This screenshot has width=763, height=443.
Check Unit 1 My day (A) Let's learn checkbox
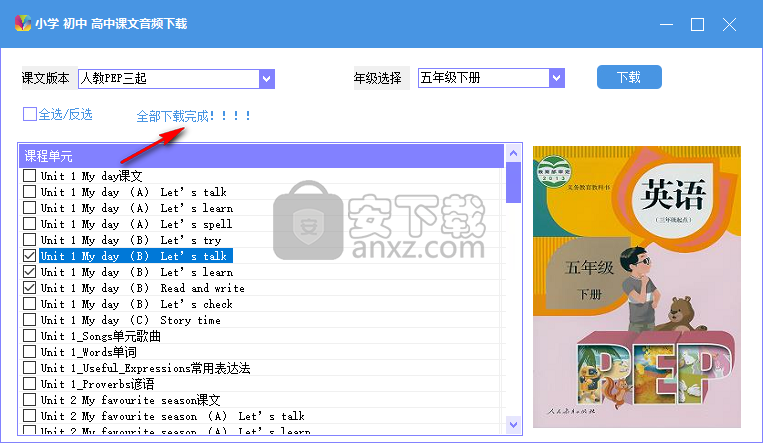[x=30, y=208]
